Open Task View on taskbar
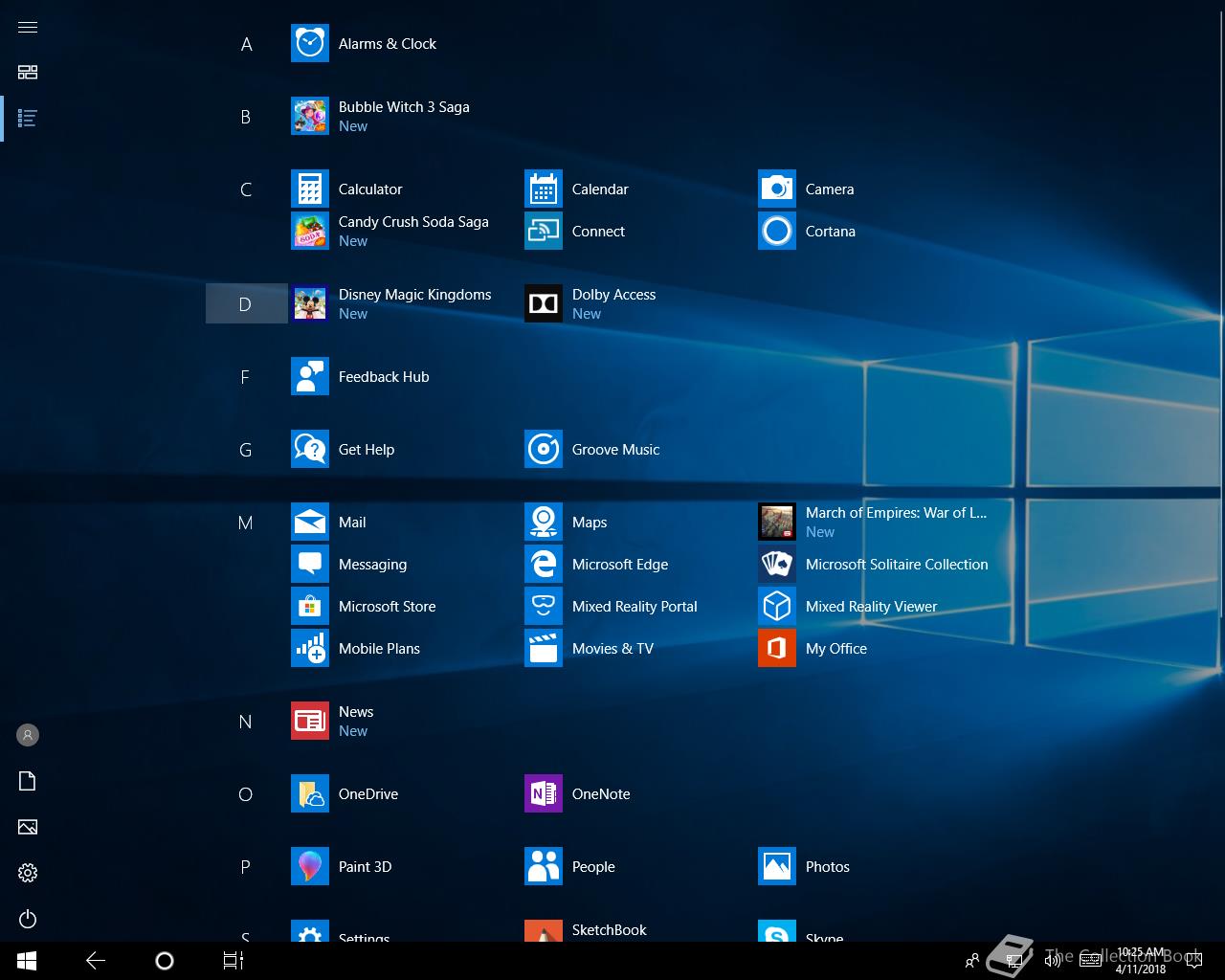The height and width of the screenshot is (980, 1225). (x=234, y=961)
